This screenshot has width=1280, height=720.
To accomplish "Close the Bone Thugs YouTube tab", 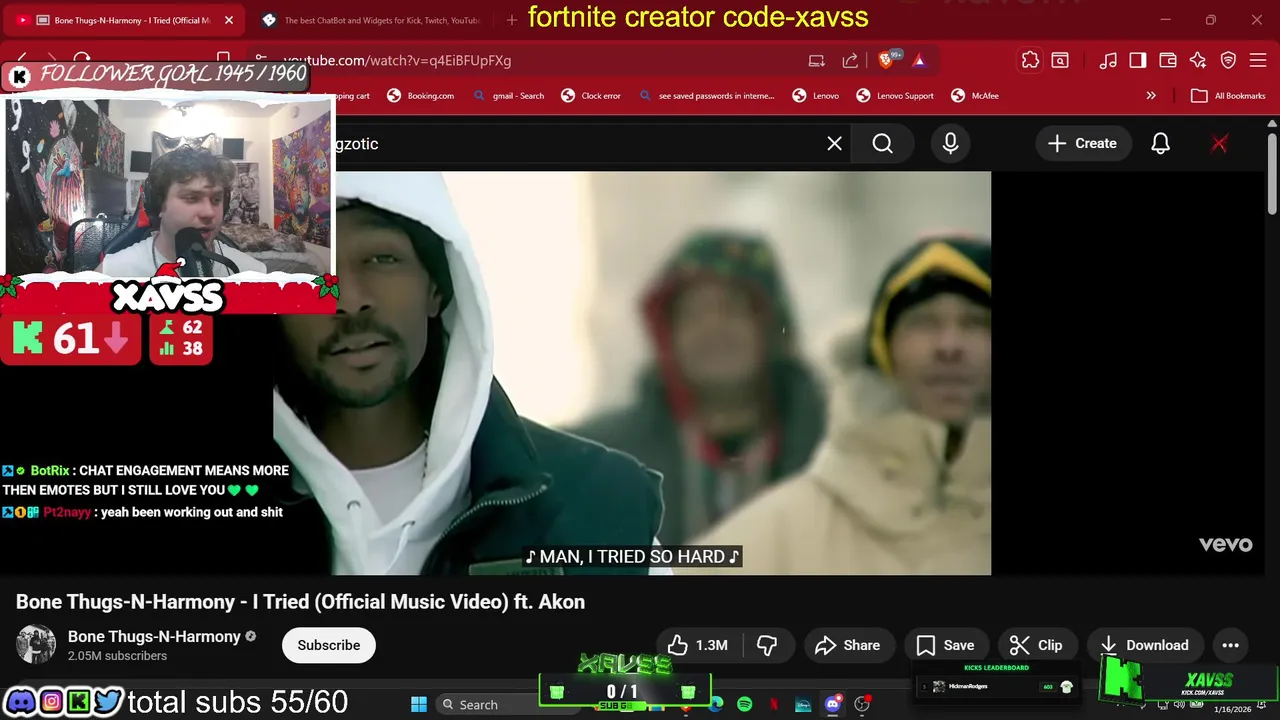I will (229, 20).
